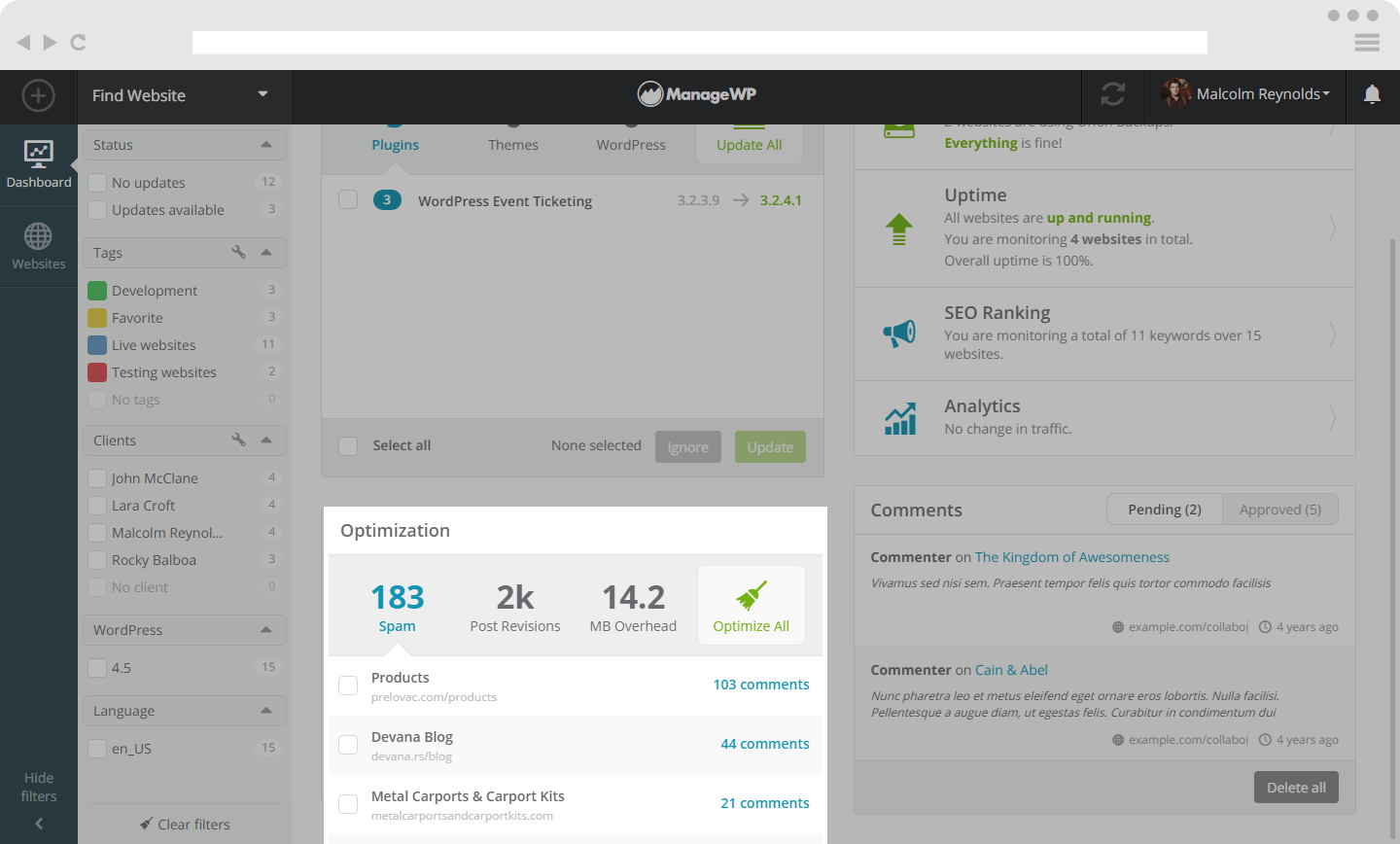Open The Kingdom of Awesomeness link

[x=1071, y=557]
